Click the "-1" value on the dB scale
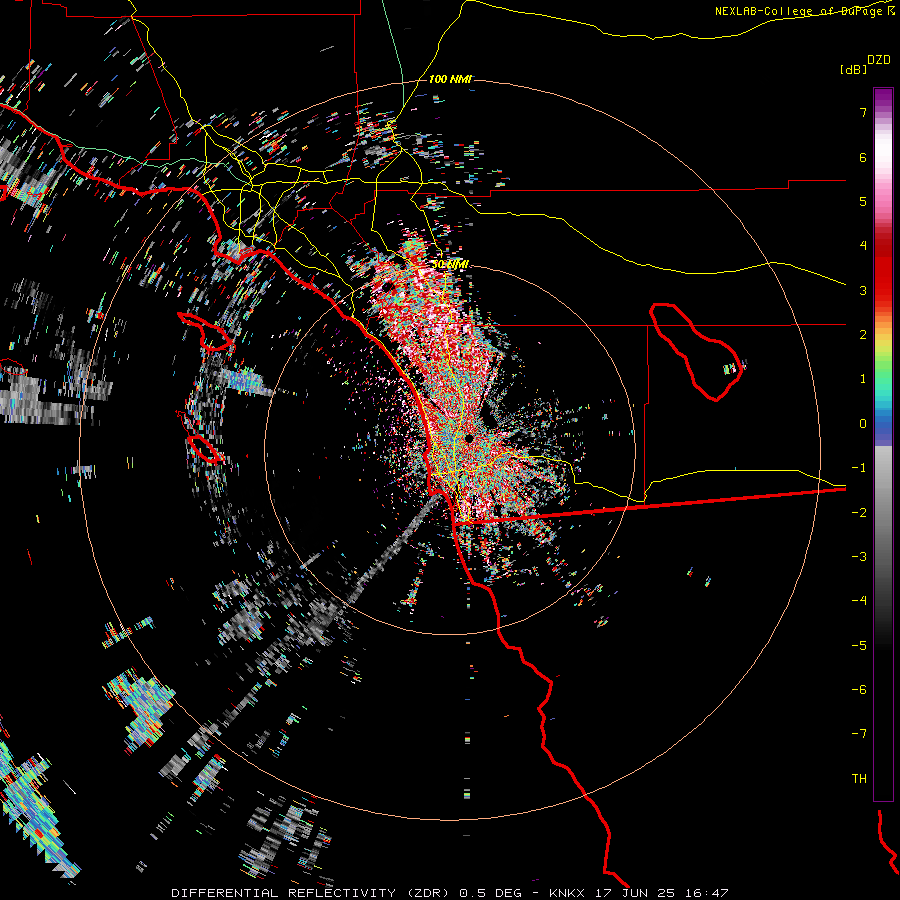 pyautogui.click(x=859, y=468)
